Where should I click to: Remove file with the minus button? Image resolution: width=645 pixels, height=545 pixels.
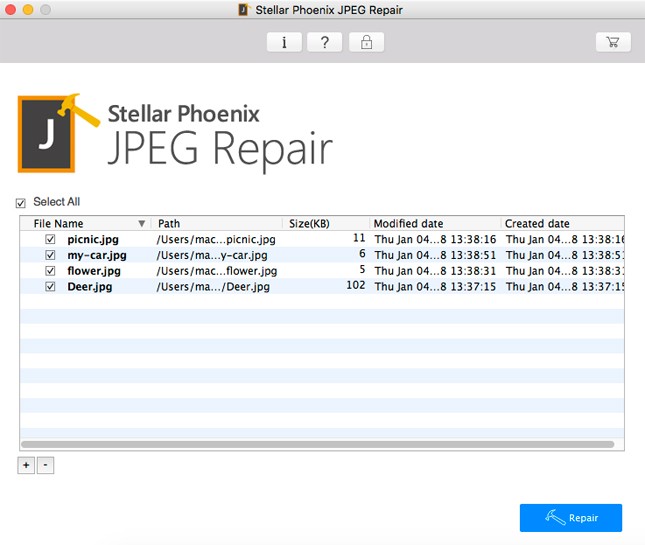[x=45, y=465]
